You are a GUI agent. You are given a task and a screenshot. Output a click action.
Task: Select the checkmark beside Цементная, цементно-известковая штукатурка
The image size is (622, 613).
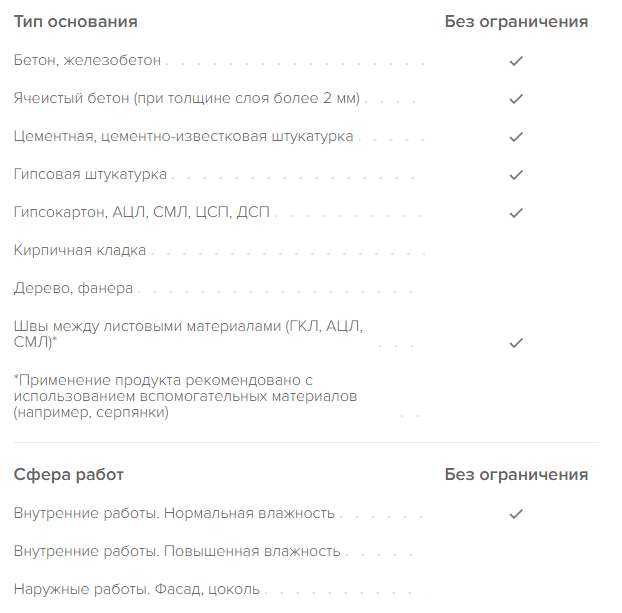coord(516,136)
